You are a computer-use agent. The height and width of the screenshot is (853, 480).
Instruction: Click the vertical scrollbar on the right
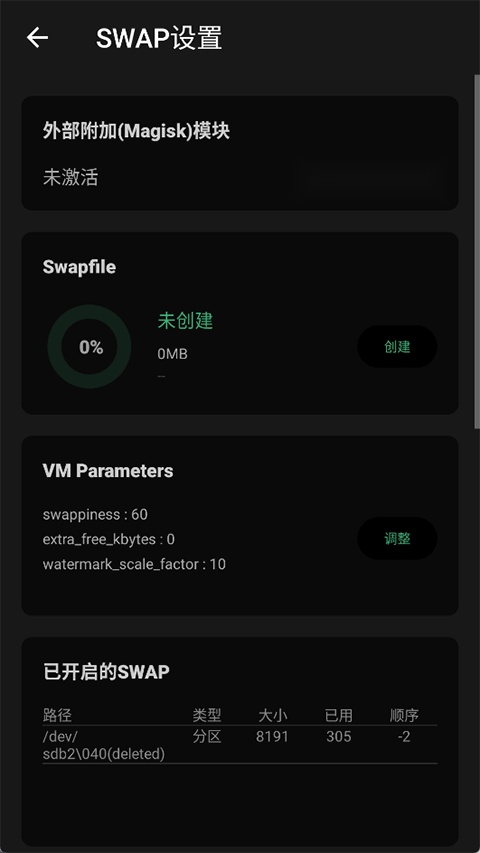point(477,250)
